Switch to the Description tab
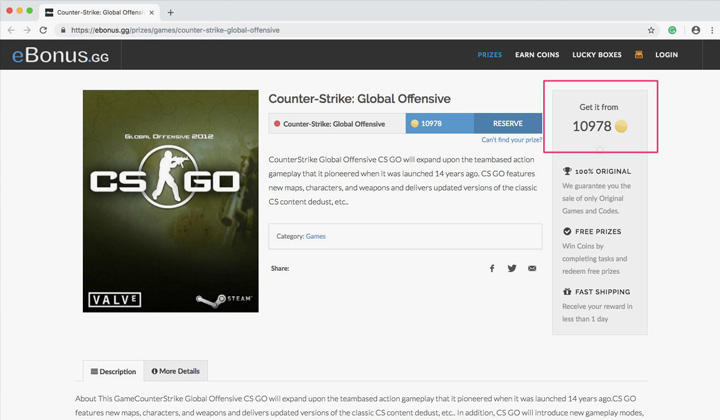720x420 pixels. (x=113, y=371)
